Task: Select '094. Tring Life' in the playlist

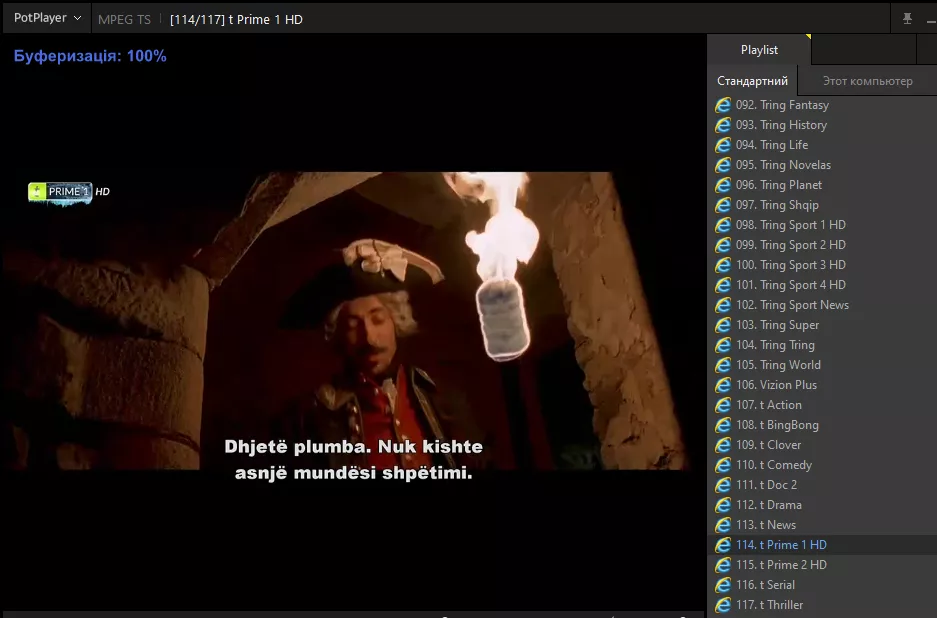Action: click(822, 145)
